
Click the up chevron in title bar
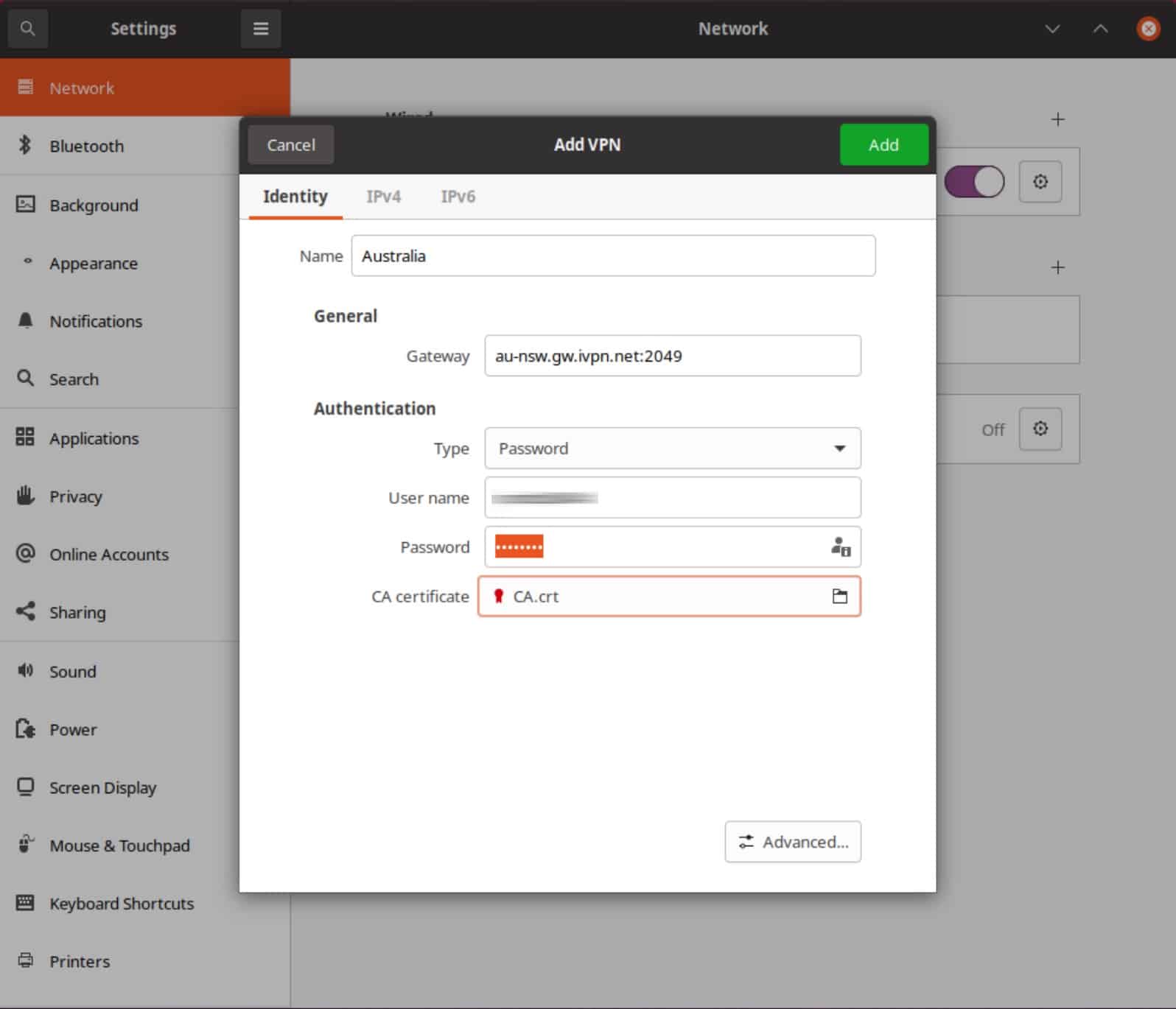click(1100, 29)
